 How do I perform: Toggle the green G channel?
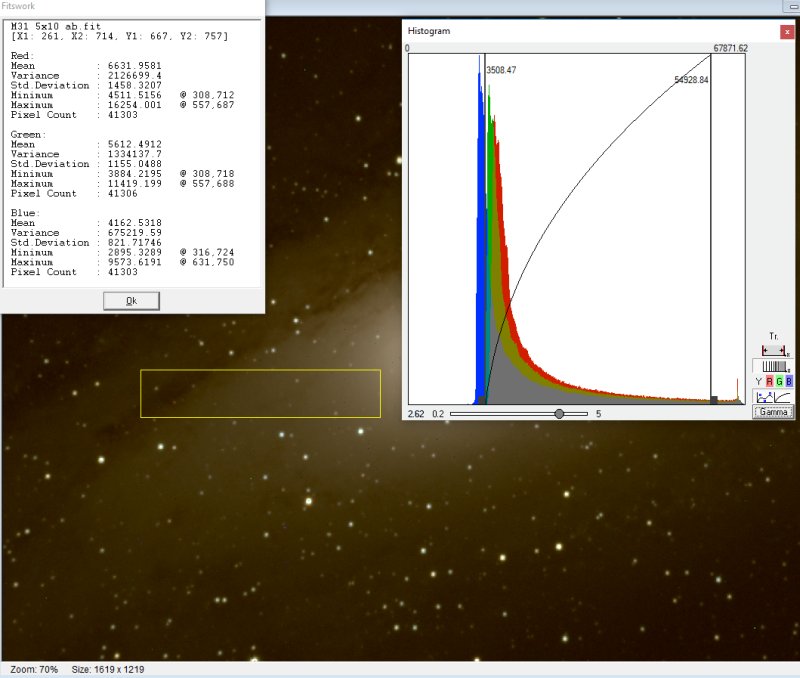(x=779, y=382)
